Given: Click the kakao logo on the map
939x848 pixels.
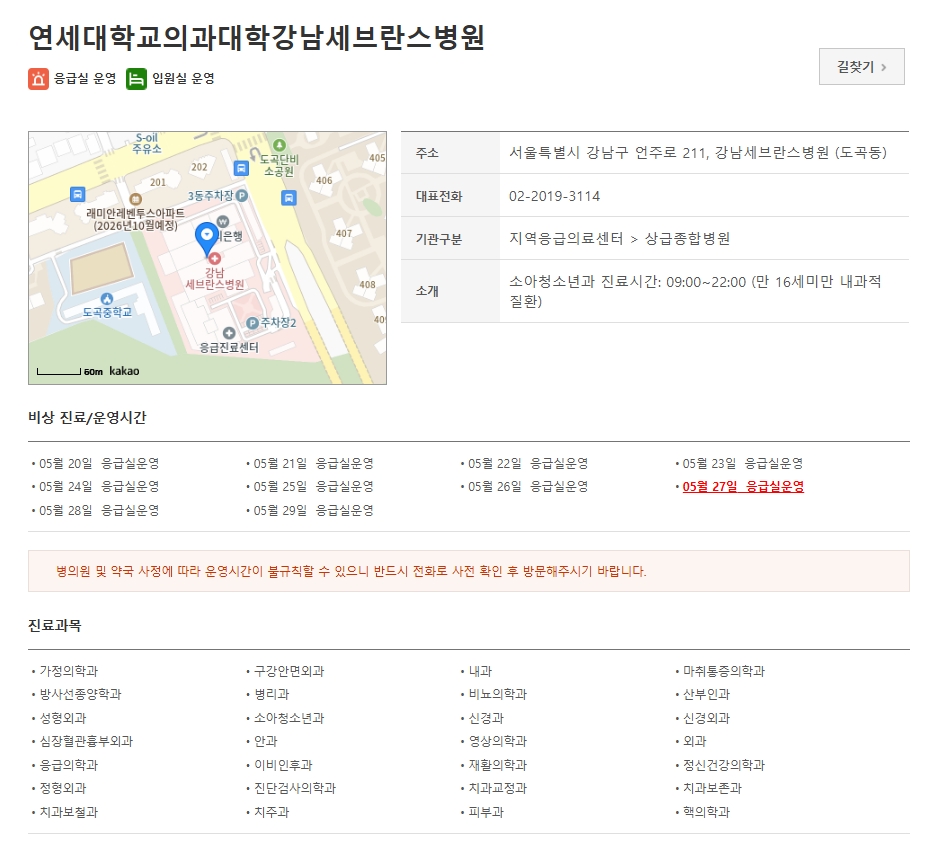Looking at the screenshot, I should coord(124,371).
